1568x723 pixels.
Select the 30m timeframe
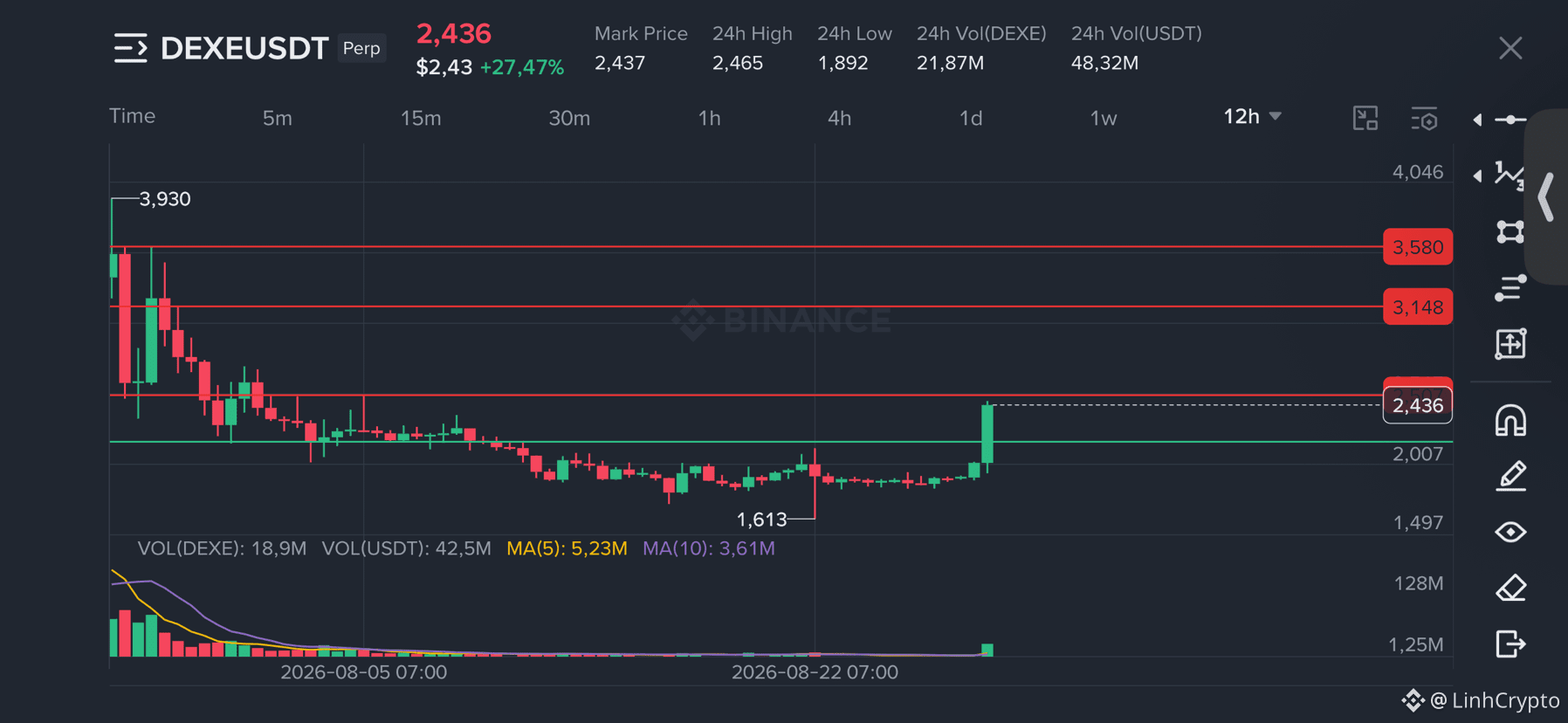click(569, 118)
